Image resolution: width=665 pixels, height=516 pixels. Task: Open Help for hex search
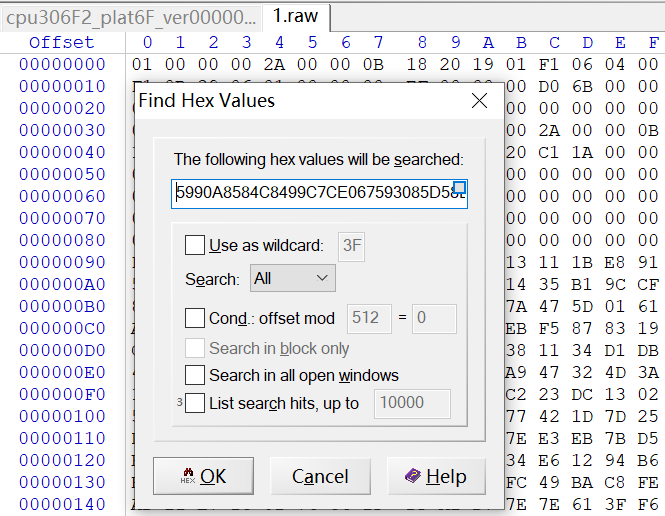(x=436, y=476)
